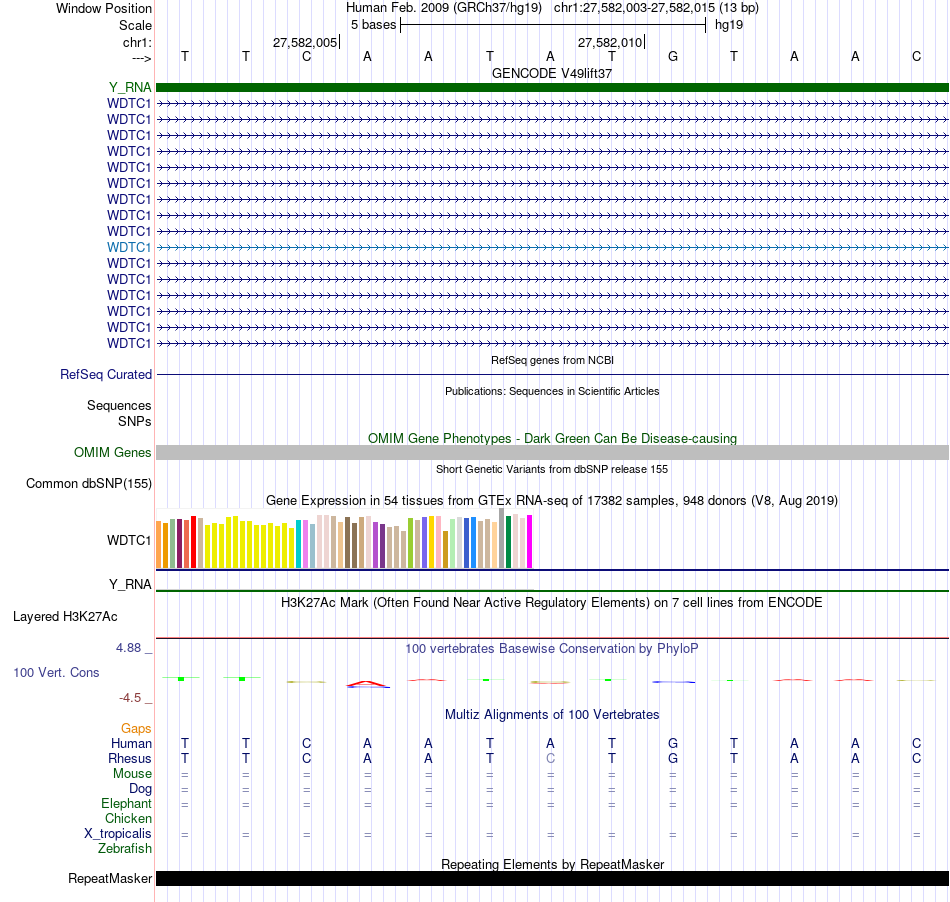Open the "GENCODE V49lift37" track title

pos(552,73)
